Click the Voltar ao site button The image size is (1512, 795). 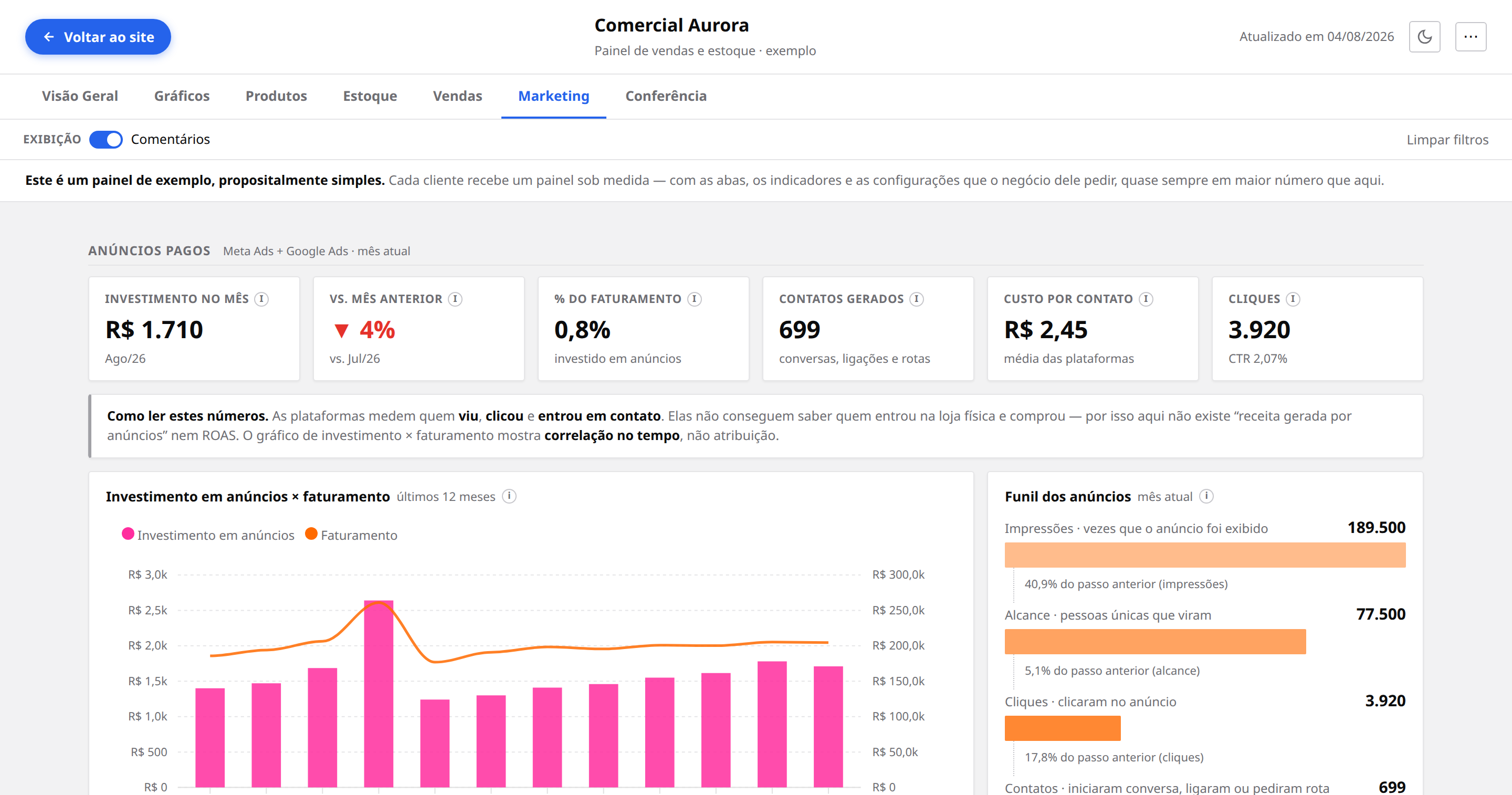coord(98,37)
